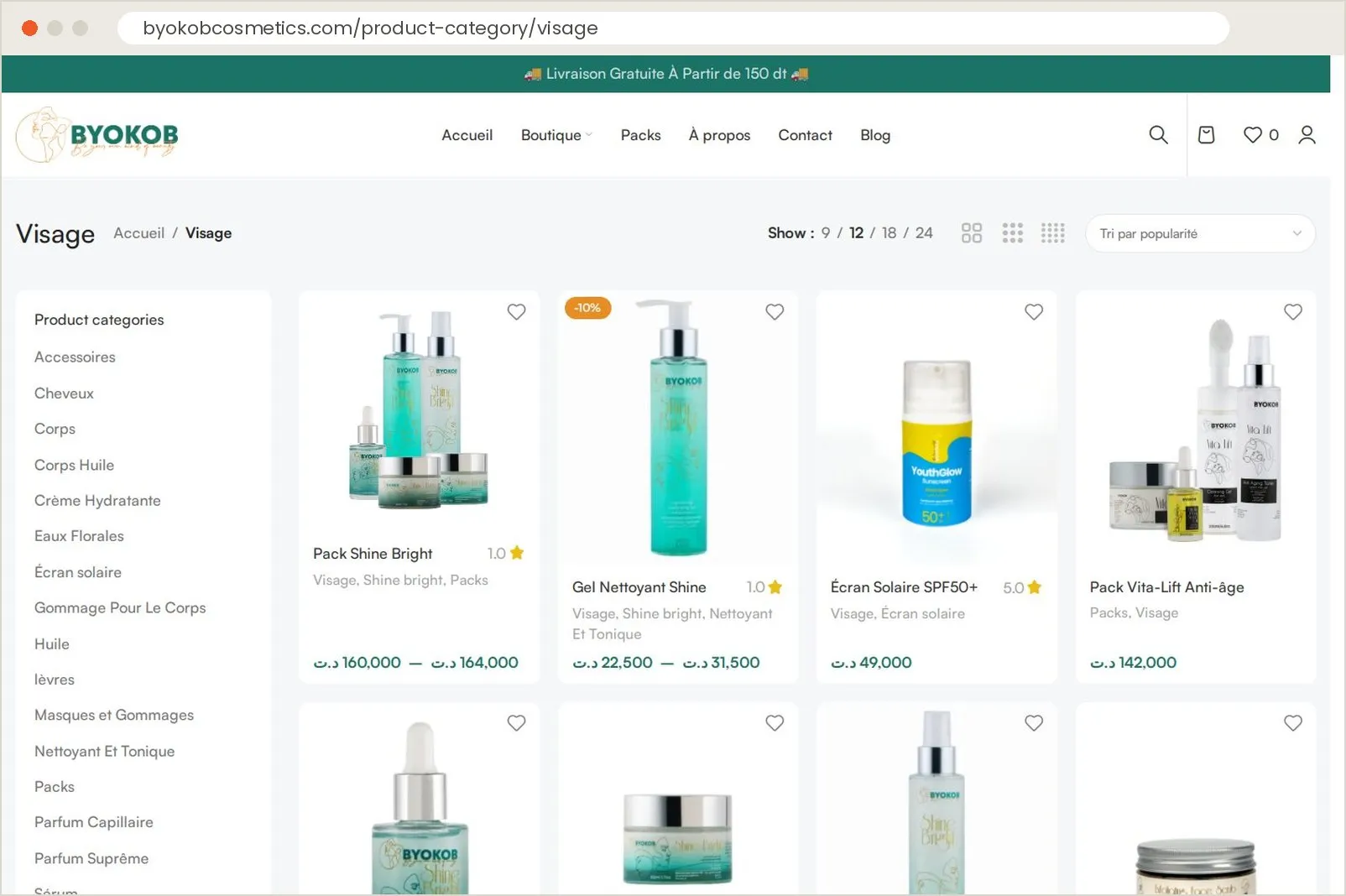Open the Gommage Pour Le Corps category
This screenshot has height=896, width=1346.
point(120,608)
